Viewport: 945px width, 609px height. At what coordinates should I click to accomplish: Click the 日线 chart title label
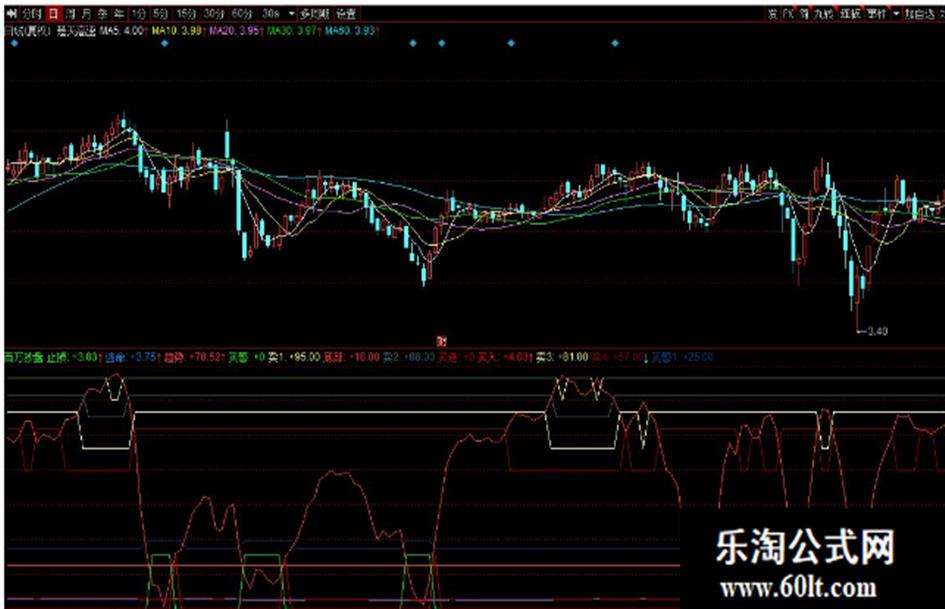tap(28, 30)
